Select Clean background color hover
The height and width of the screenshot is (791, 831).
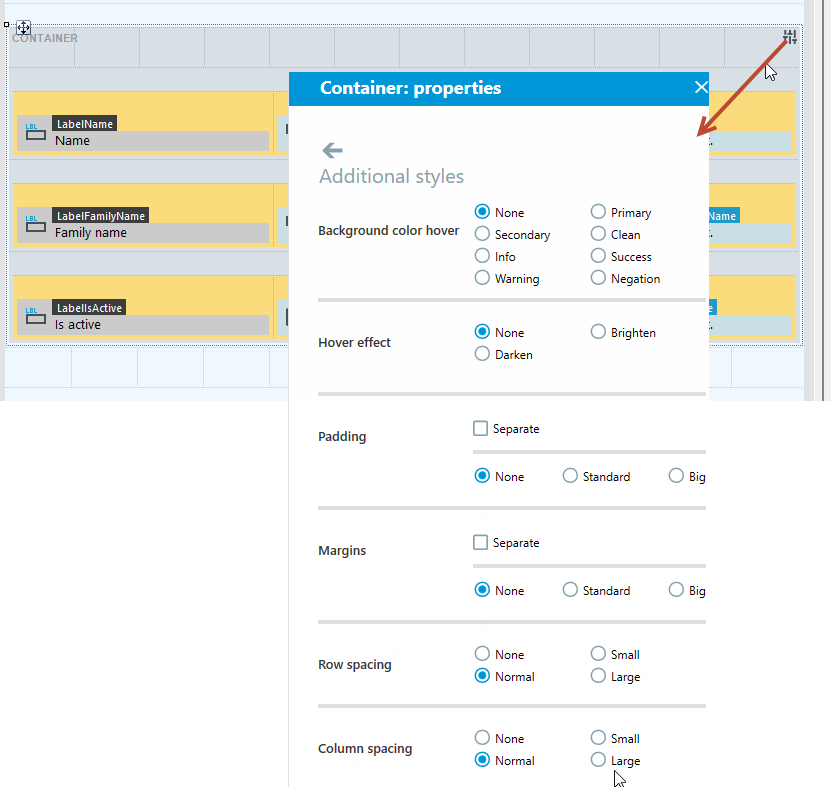598,234
